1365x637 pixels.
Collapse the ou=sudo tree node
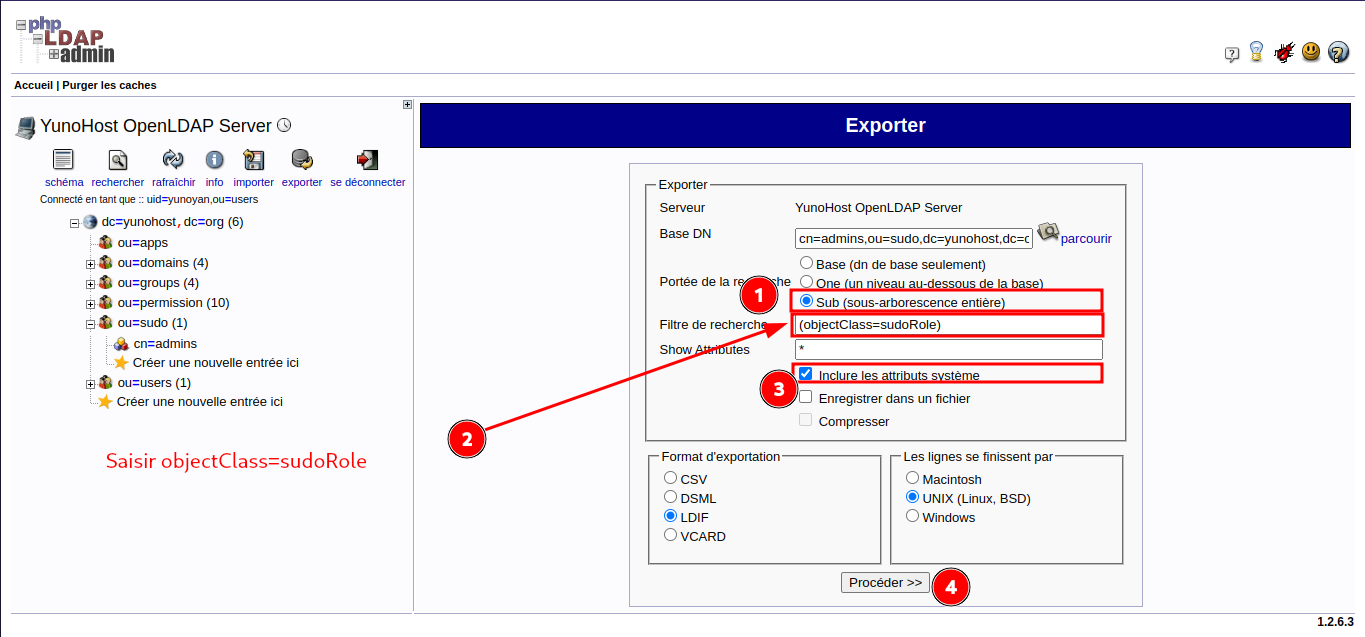click(90, 324)
